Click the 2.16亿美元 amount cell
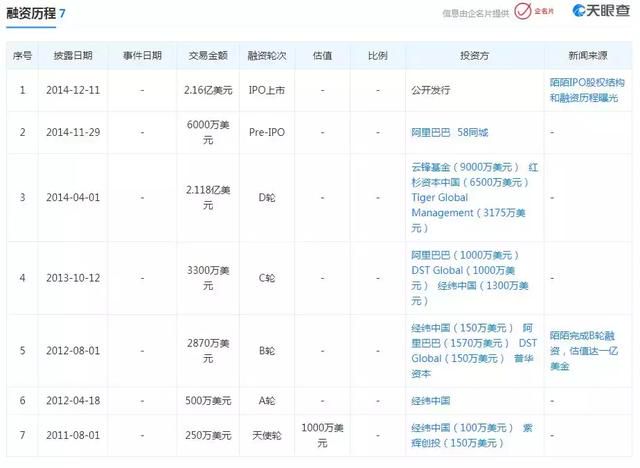Screen dimensions: 640x468 pos(208,90)
